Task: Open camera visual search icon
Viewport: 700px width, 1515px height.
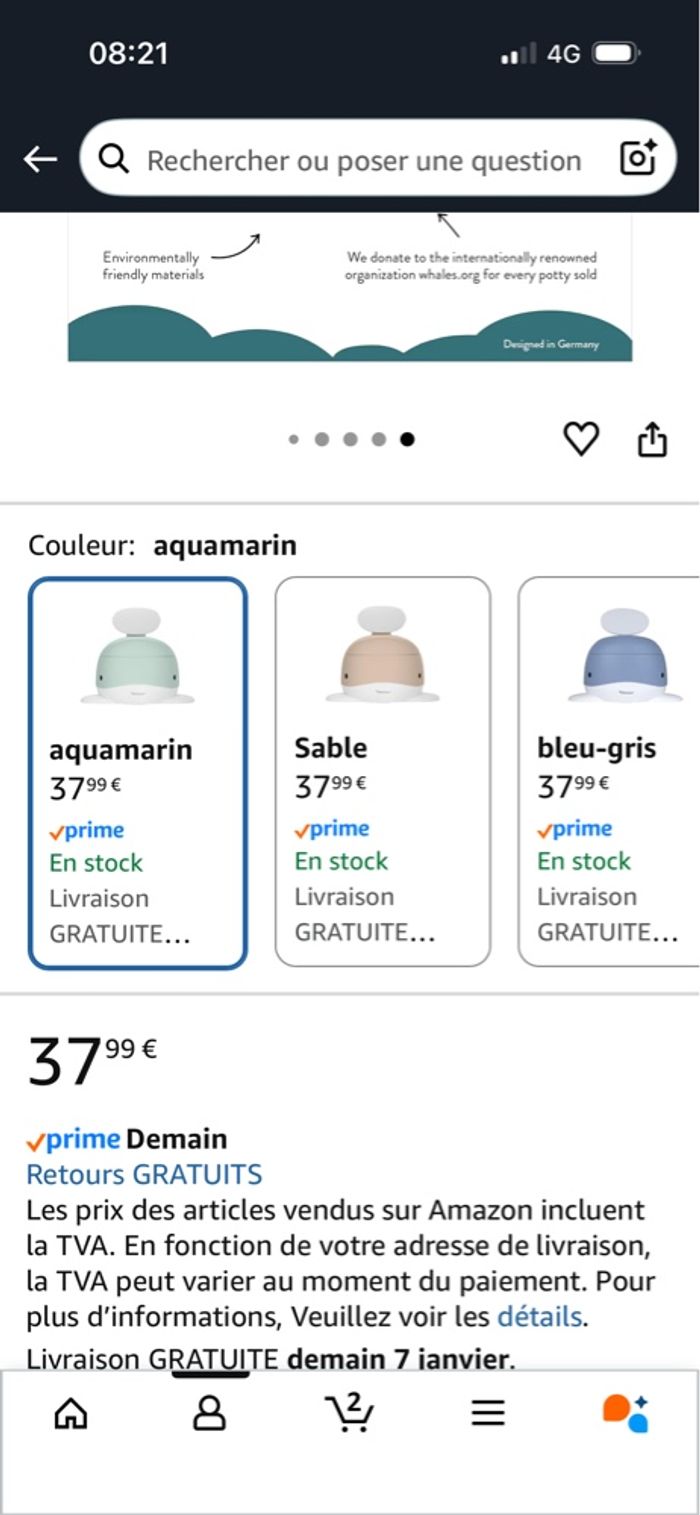Action: click(638, 158)
